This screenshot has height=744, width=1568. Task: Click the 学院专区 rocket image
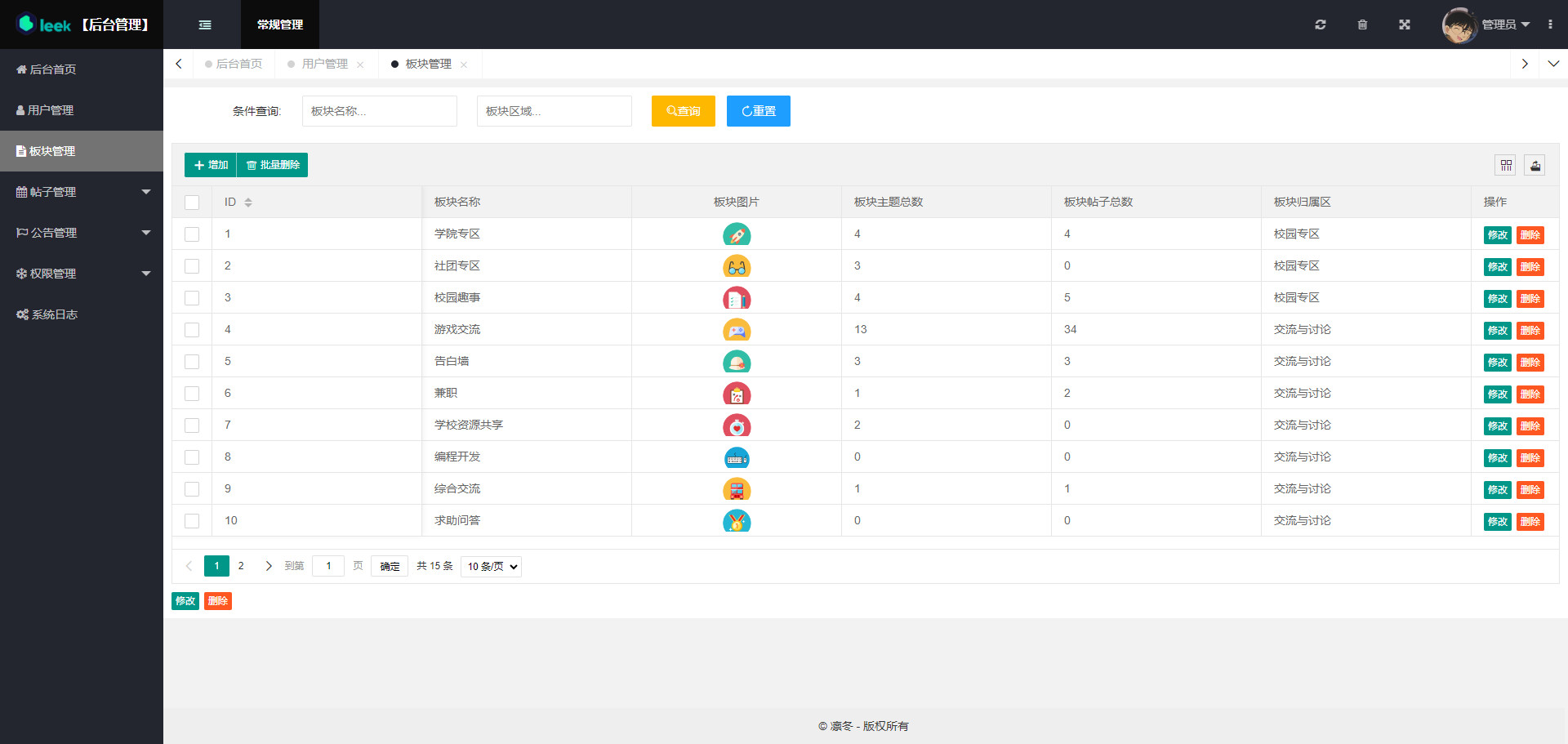pyautogui.click(x=737, y=234)
